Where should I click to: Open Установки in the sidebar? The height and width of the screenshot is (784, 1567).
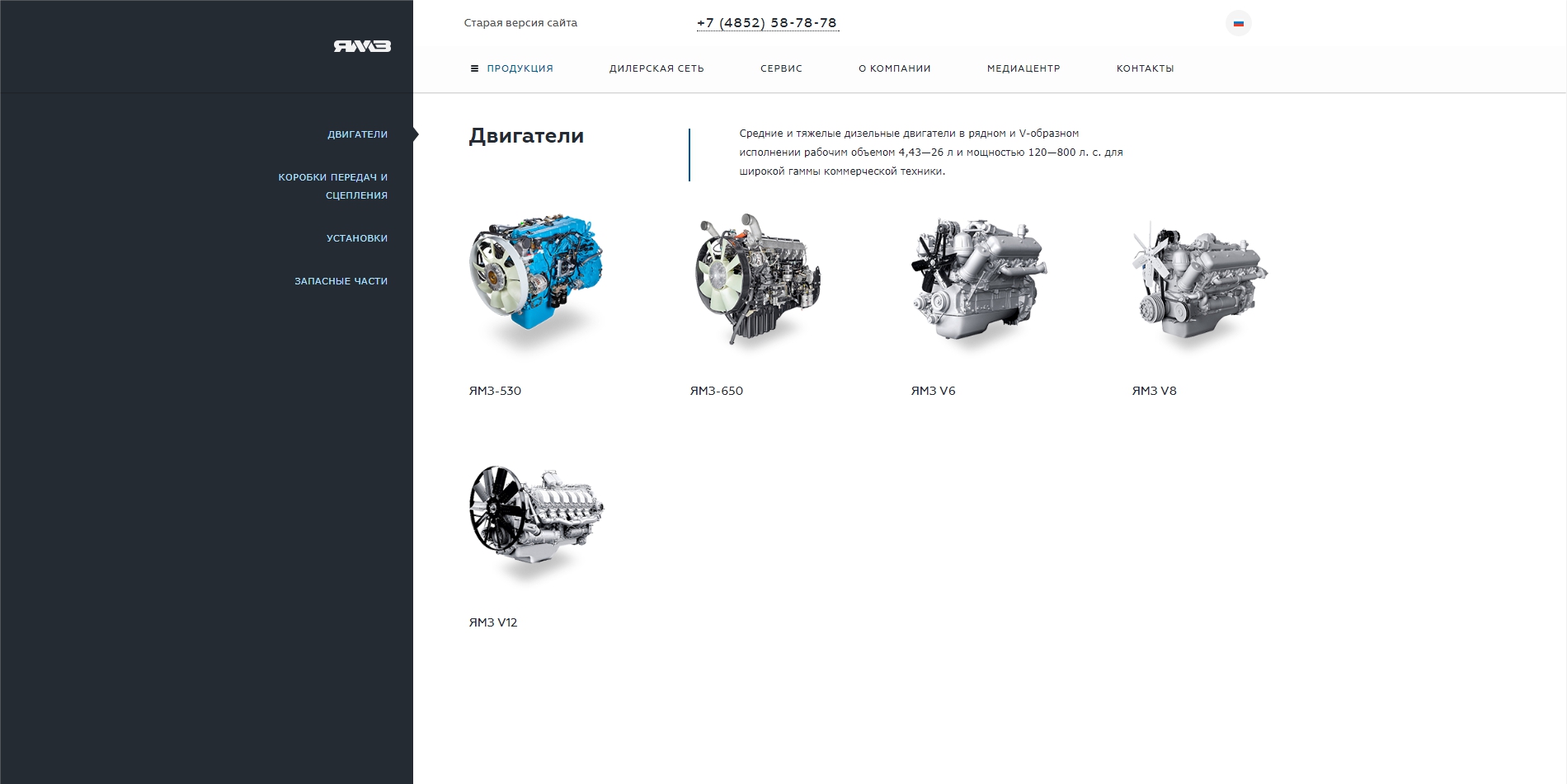tap(356, 238)
